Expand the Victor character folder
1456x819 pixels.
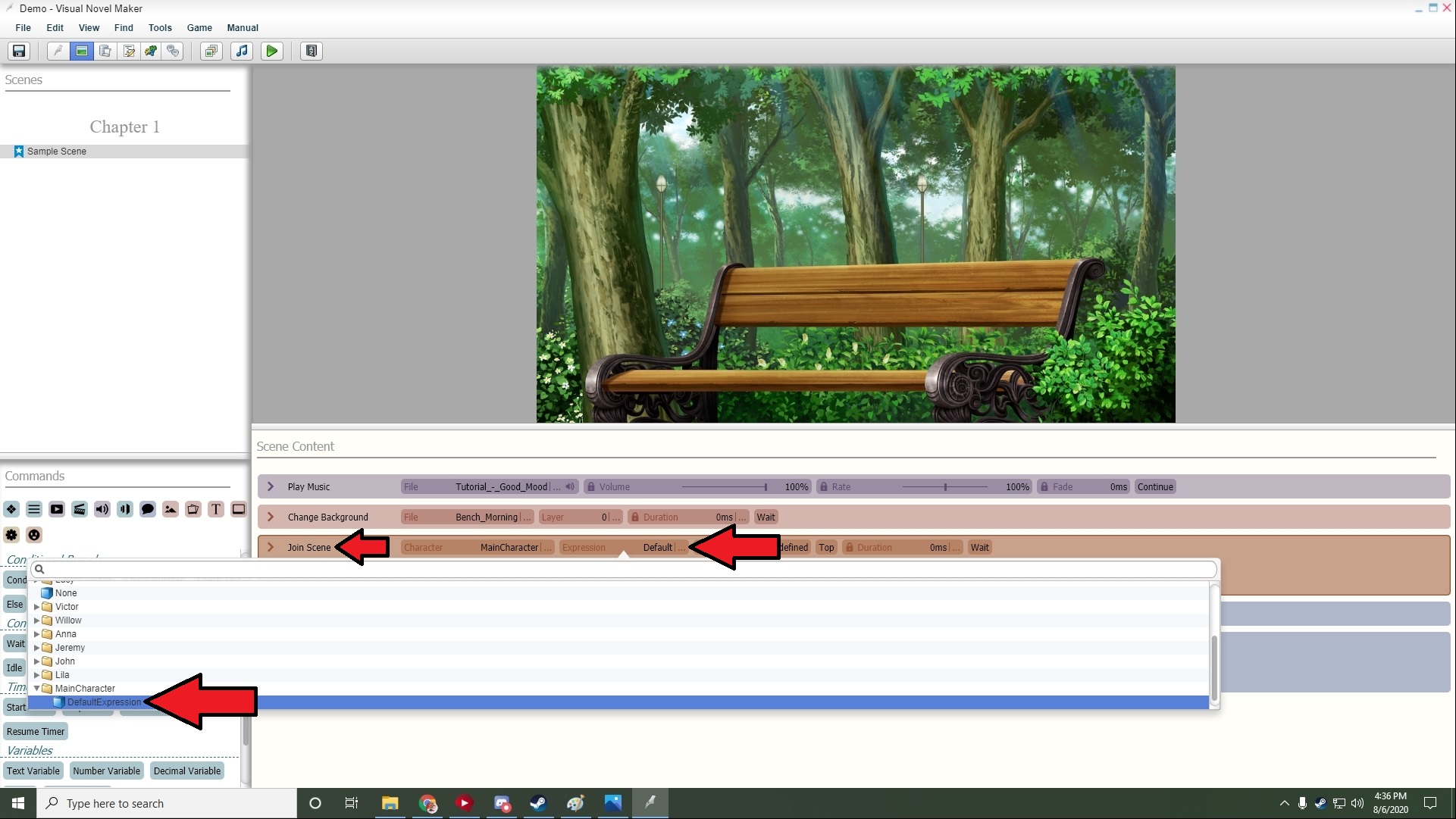click(36, 607)
